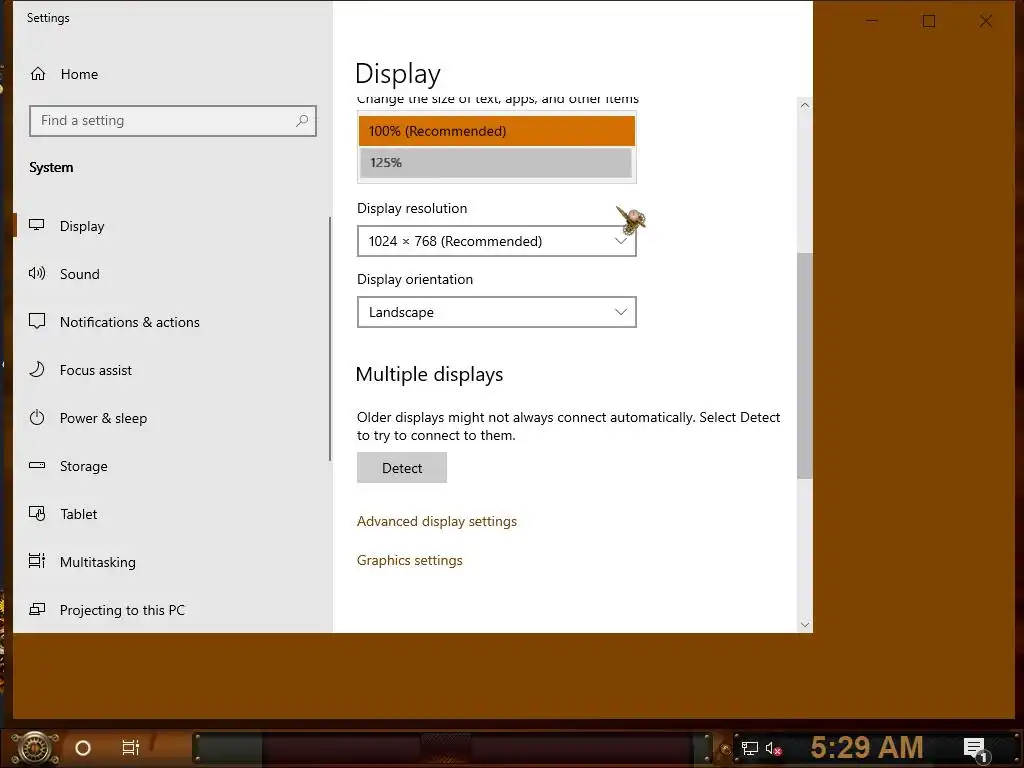This screenshot has width=1024, height=768.
Task: Minimize the Settings window
Action: point(872,22)
